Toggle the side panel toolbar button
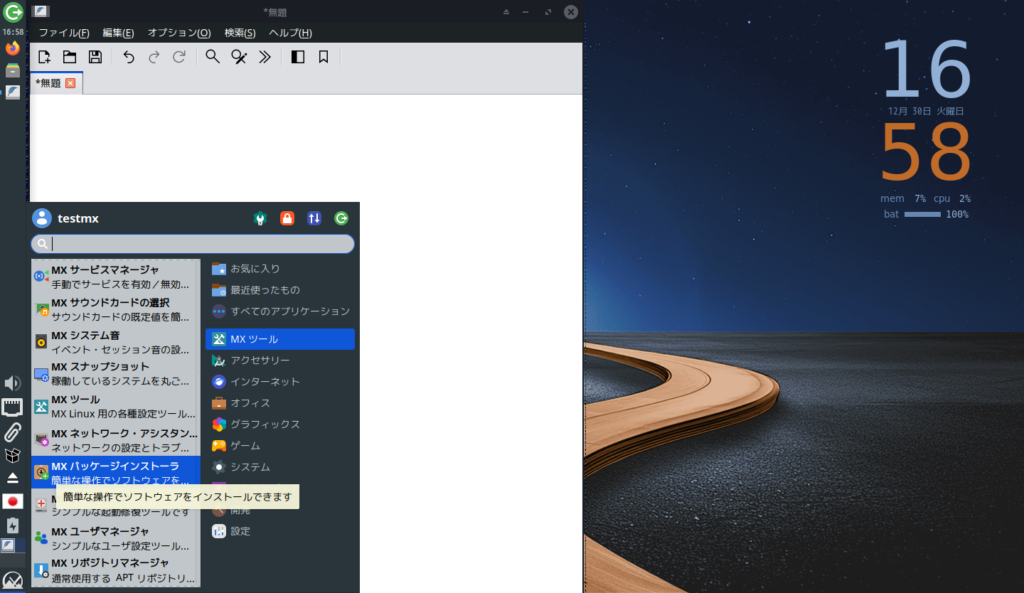 [297, 57]
